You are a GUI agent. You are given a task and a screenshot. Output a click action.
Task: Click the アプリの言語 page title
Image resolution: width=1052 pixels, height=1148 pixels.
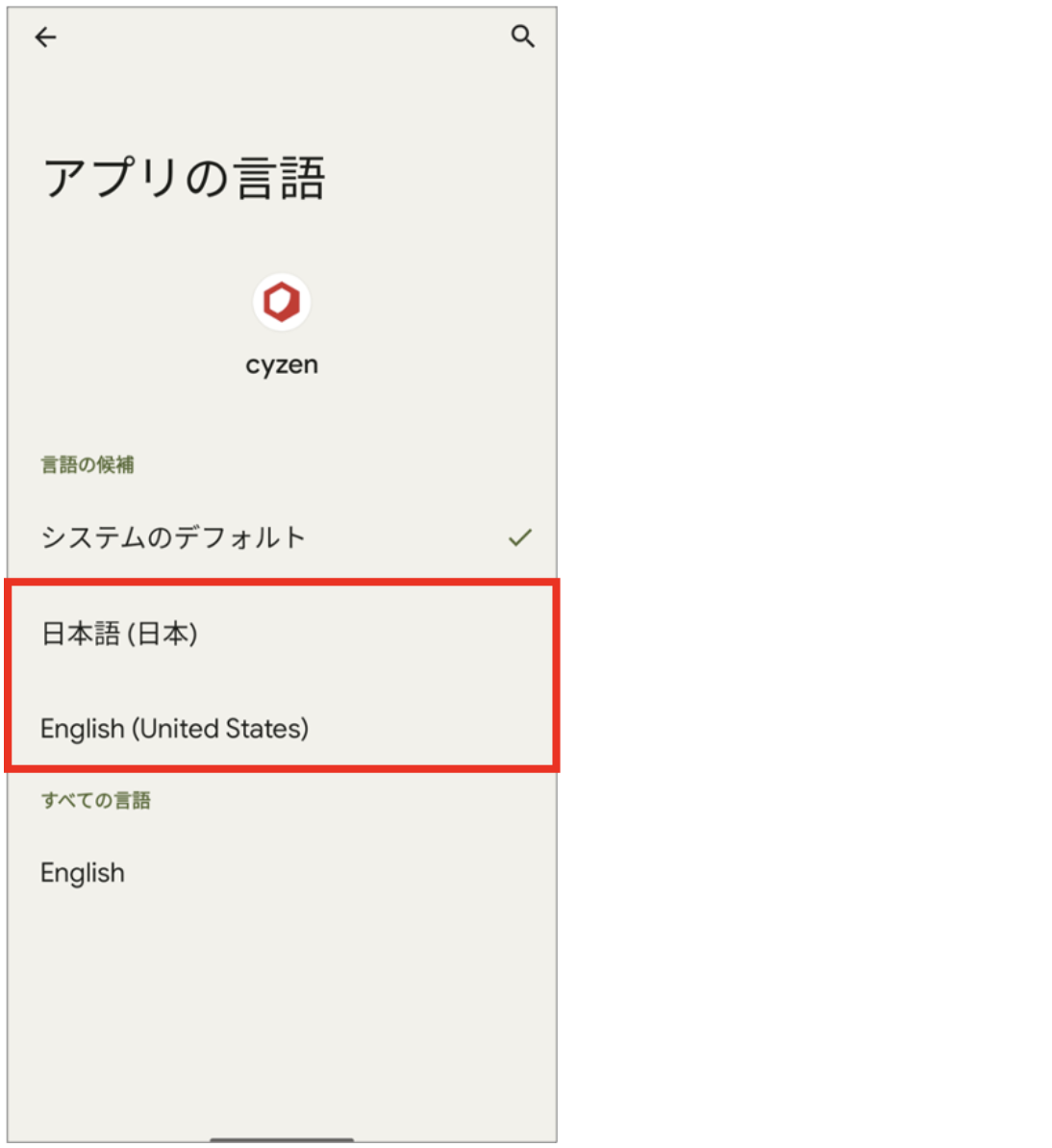coord(185,179)
